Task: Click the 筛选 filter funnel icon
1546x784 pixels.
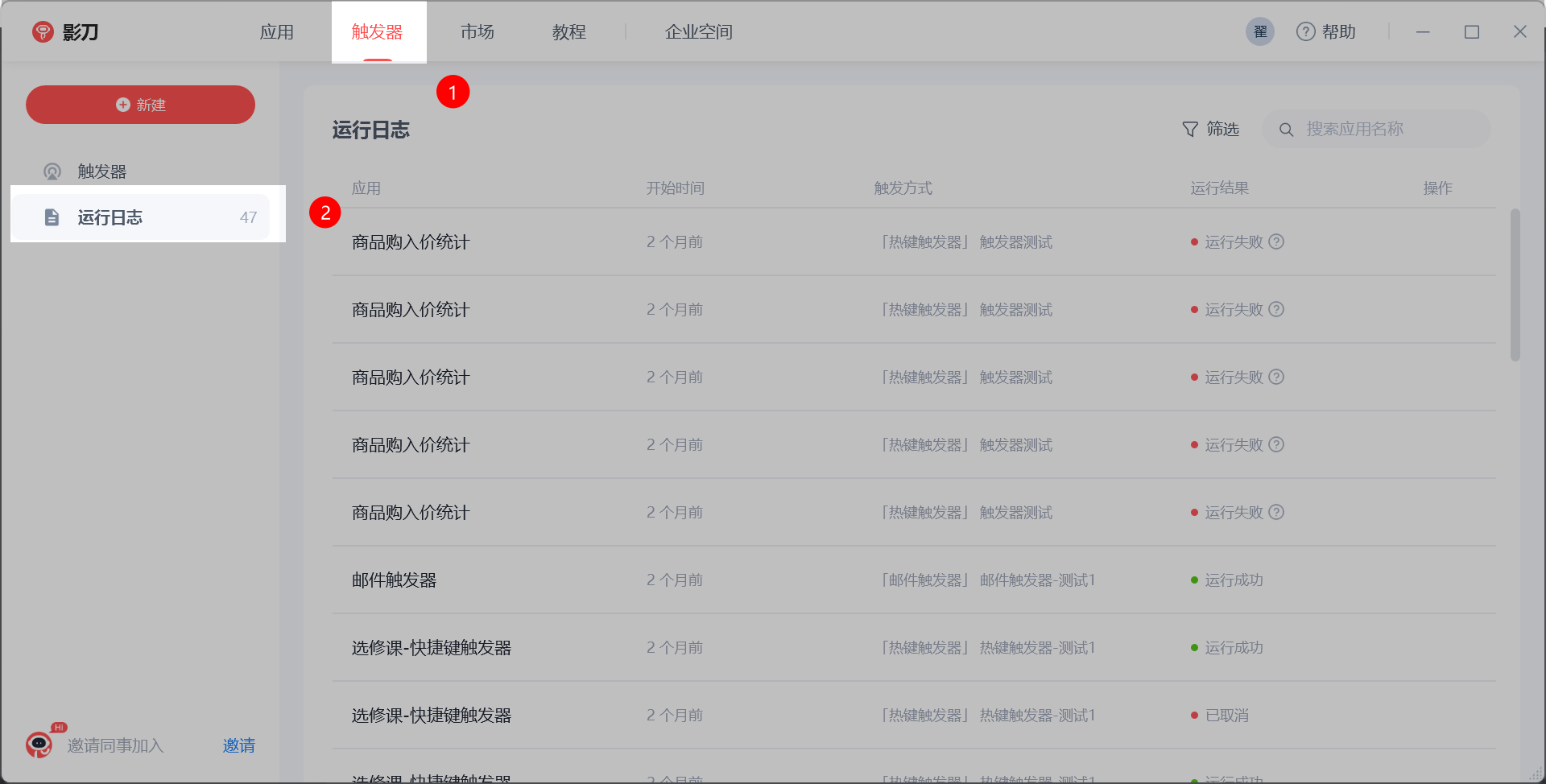Action: click(x=1190, y=130)
